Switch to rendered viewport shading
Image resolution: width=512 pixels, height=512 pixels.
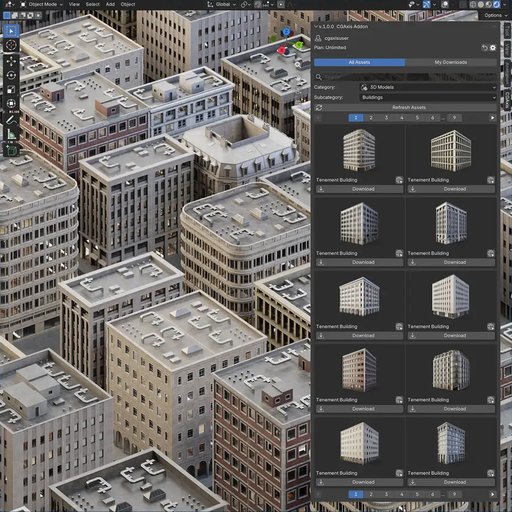pos(497,4)
